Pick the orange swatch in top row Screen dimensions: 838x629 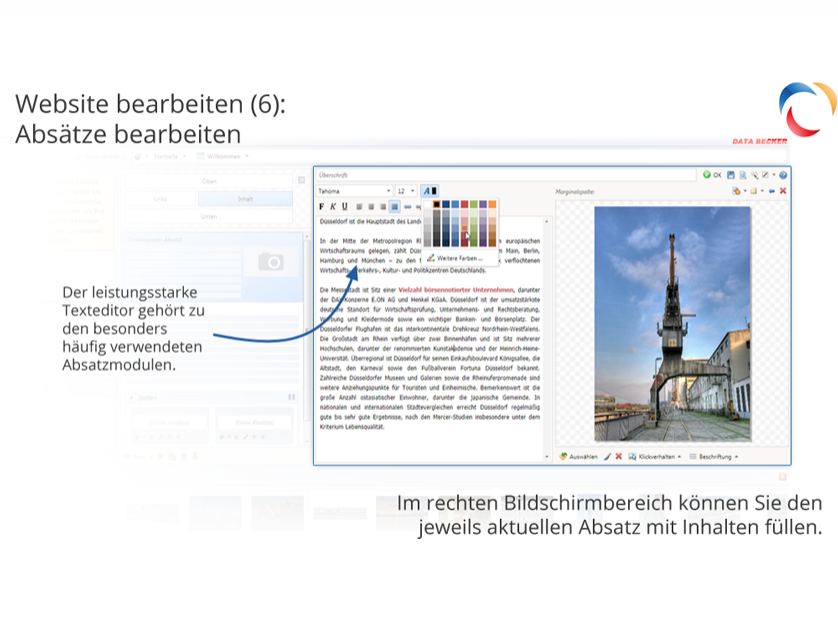(x=491, y=204)
